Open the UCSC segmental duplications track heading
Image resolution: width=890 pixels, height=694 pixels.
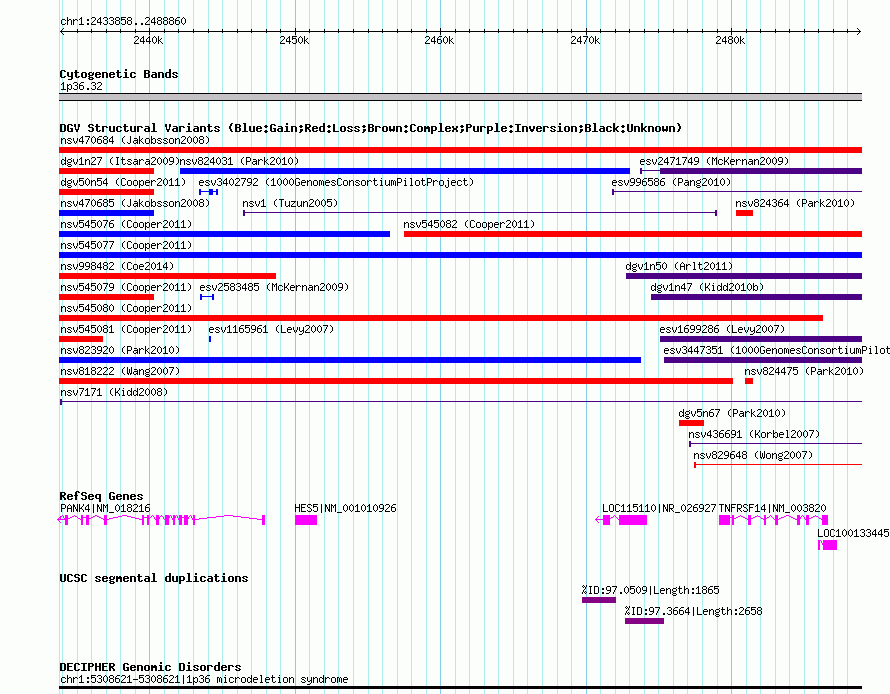tap(154, 578)
